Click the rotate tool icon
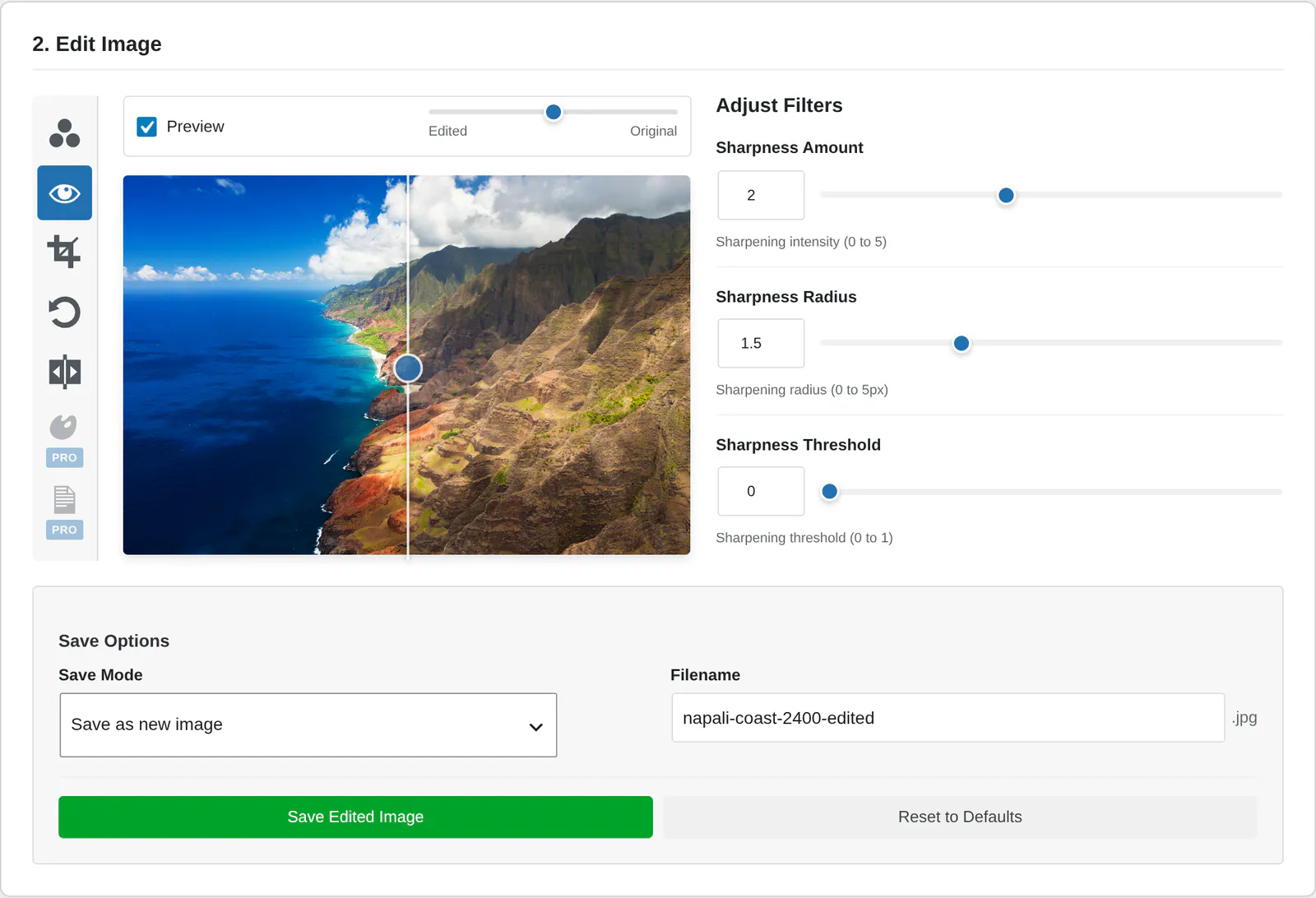 coord(64,312)
